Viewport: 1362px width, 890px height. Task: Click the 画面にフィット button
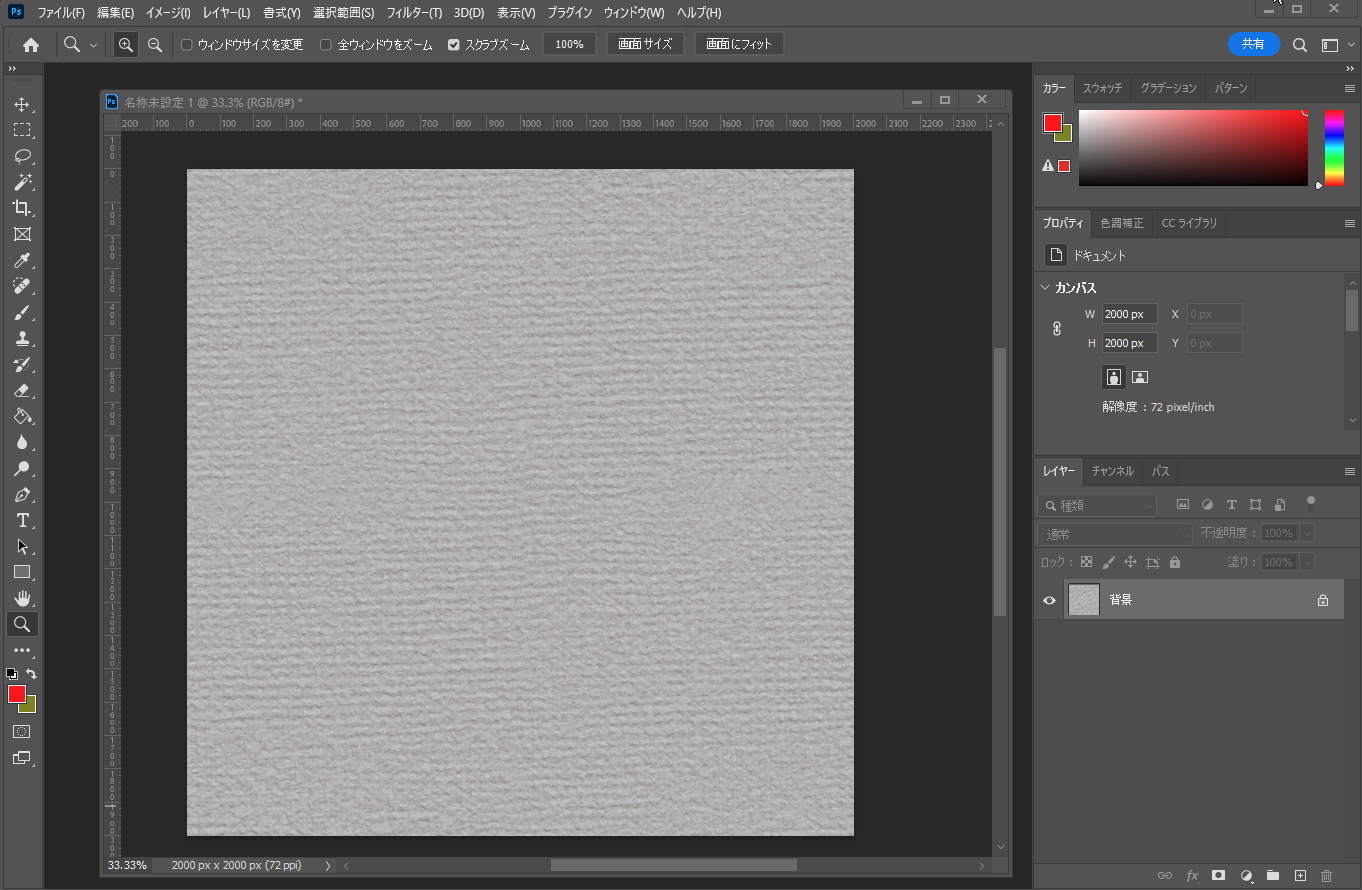click(739, 44)
